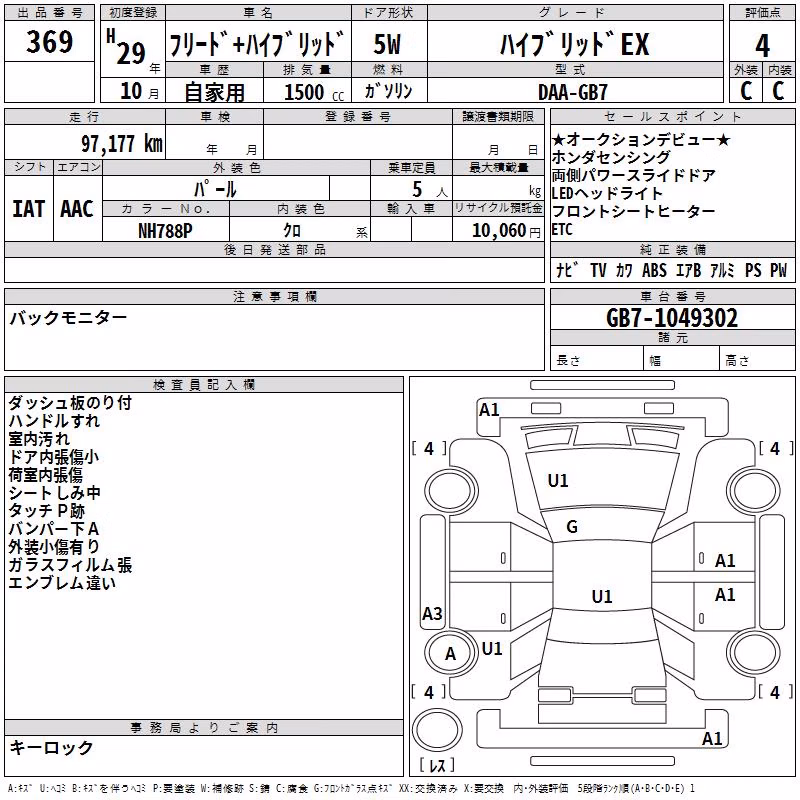
Task: Click the spare tire circle above レス
Action: (437, 730)
